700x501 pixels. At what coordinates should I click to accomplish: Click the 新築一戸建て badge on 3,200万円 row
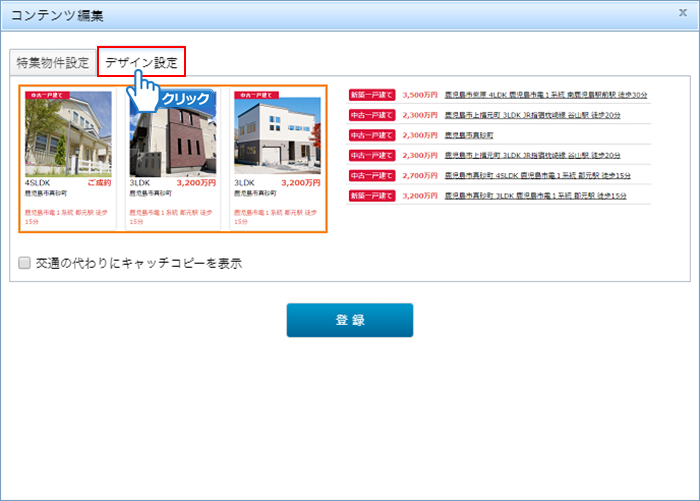pos(372,195)
